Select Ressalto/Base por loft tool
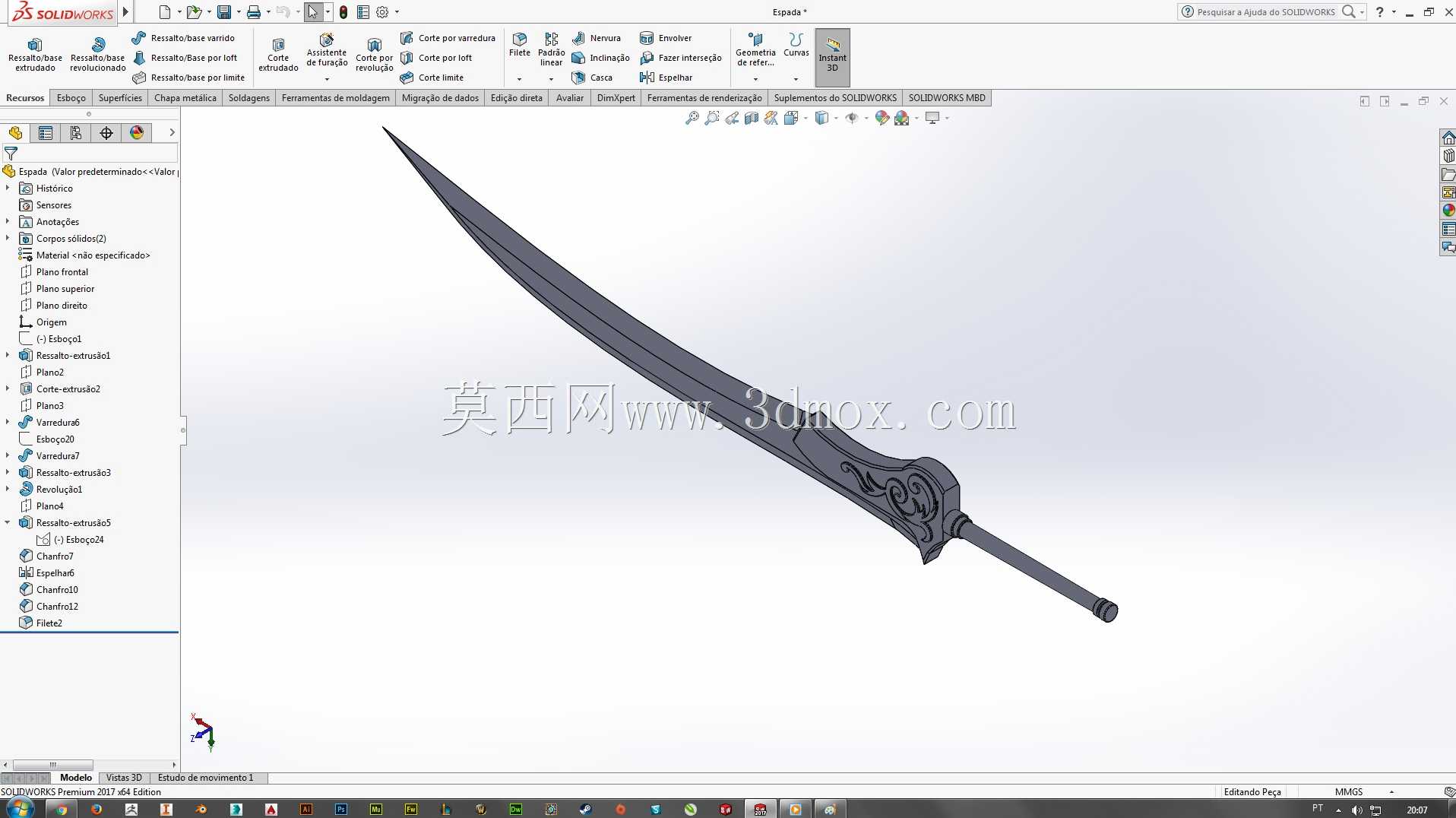 185,58
